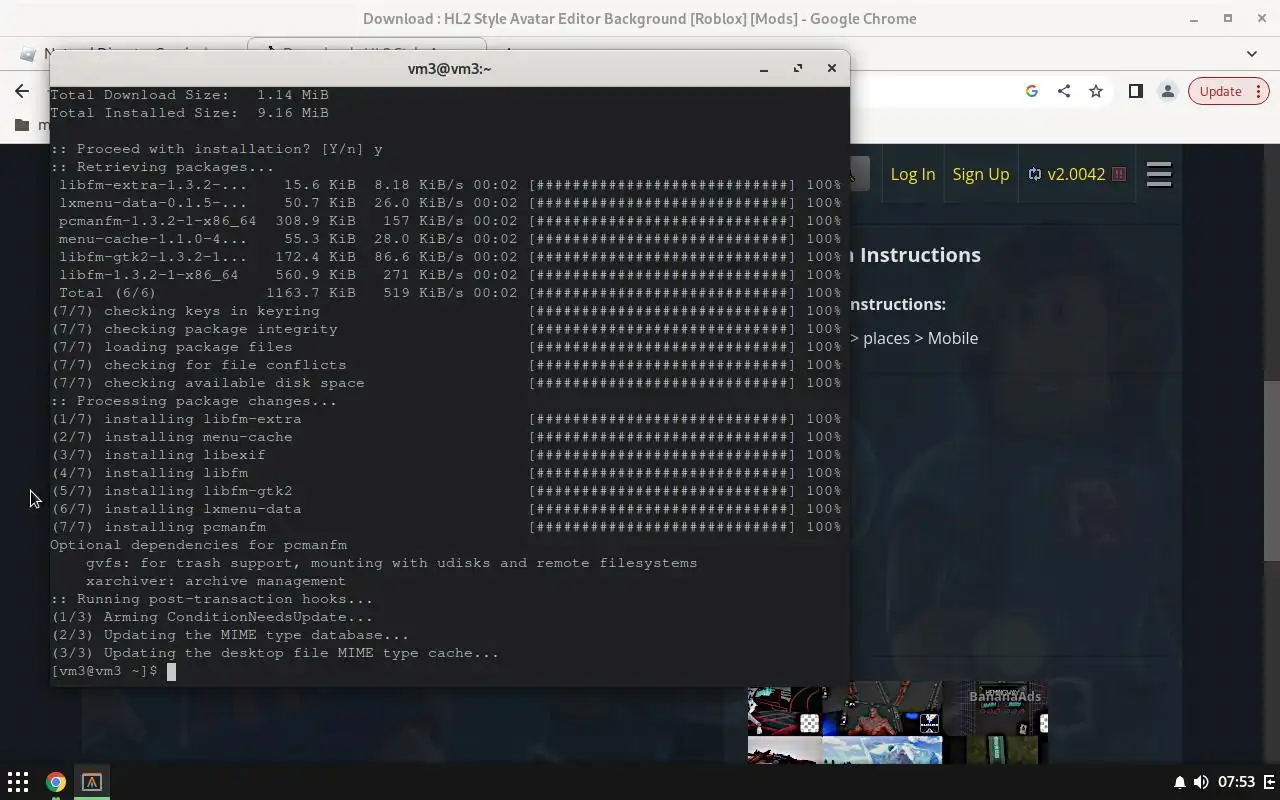Click the red alert icon after v2.0042
Image resolution: width=1280 pixels, height=800 pixels.
coord(1119,174)
